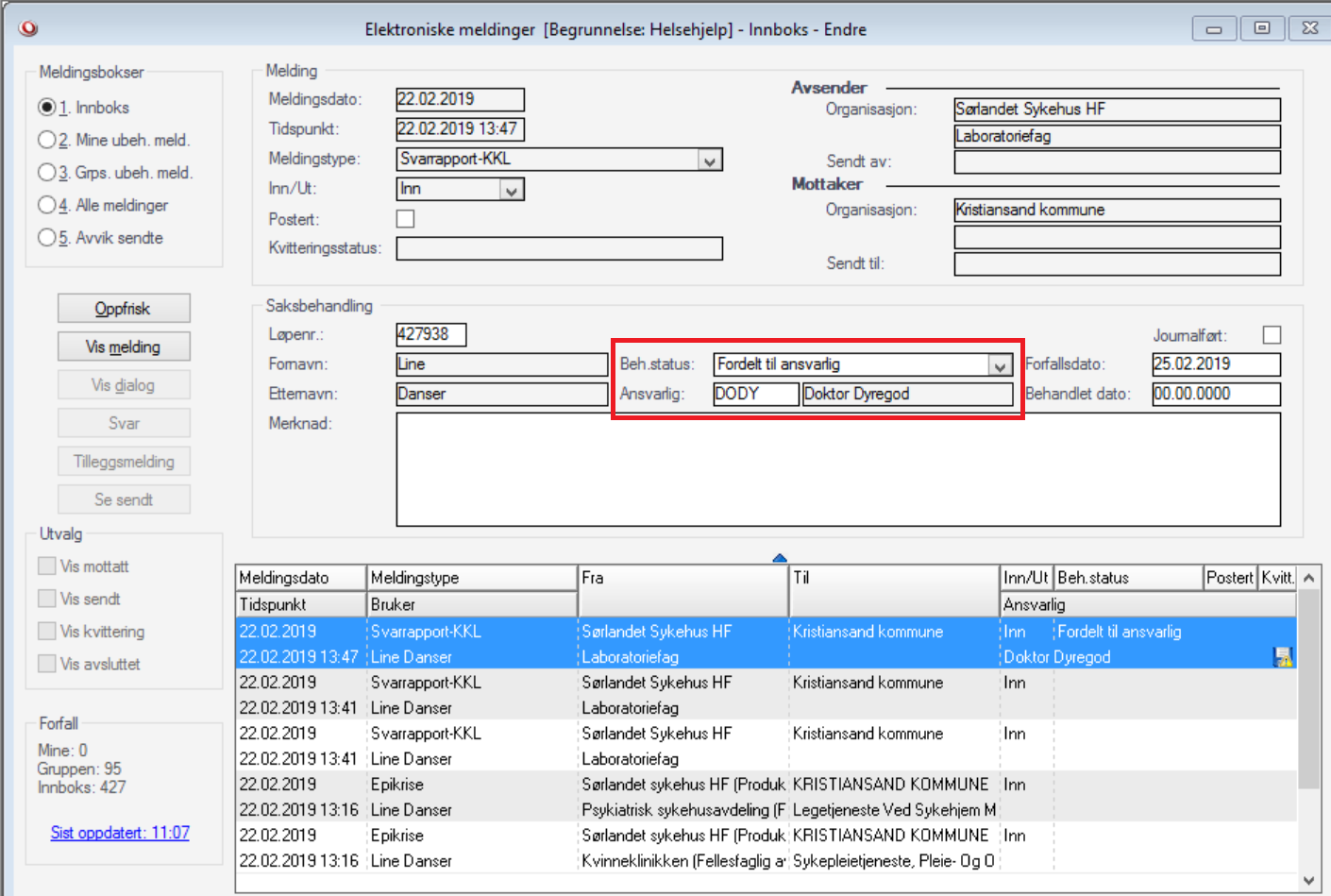The height and width of the screenshot is (896, 1331).
Task: Choose 3. Grps. ubeh. meld. radio
Action: click(x=46, y=173)
